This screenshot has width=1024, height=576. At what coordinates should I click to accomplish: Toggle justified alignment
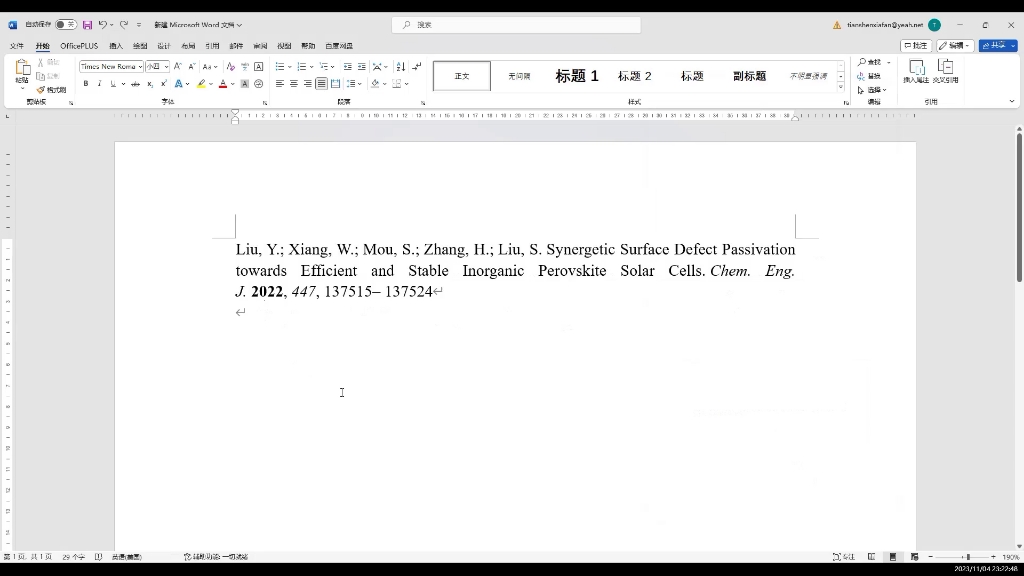321,84
